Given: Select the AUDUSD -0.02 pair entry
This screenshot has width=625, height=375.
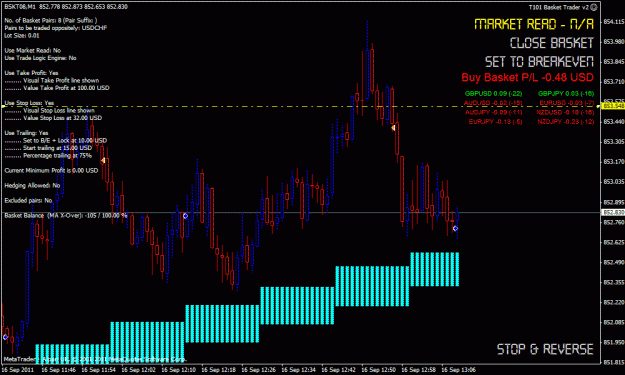Looking at the screenshot, I should (493, 103).
